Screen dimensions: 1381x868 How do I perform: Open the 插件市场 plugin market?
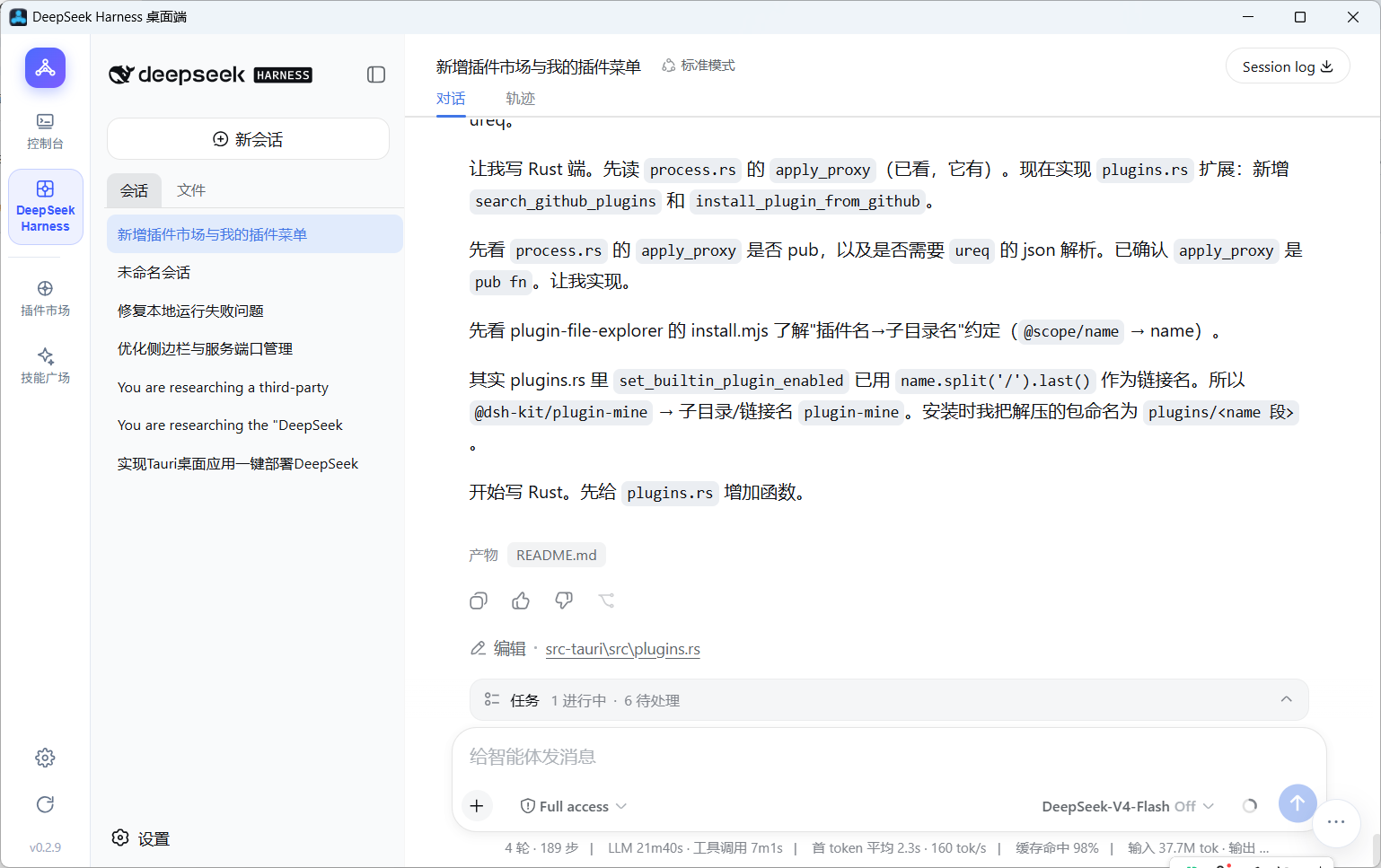45,298
